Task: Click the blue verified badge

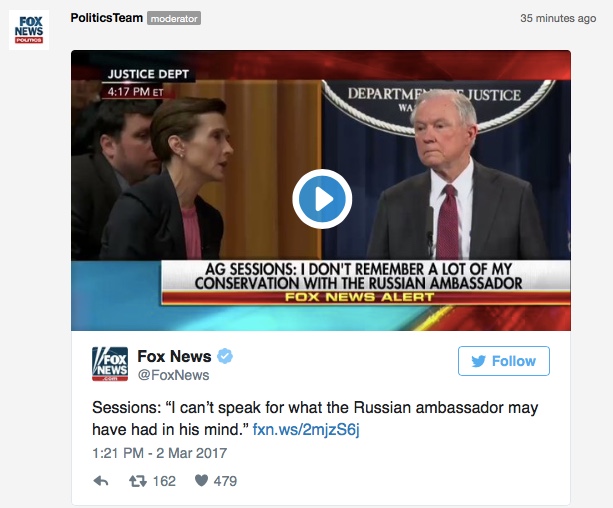Action: [x=225, y=356]
